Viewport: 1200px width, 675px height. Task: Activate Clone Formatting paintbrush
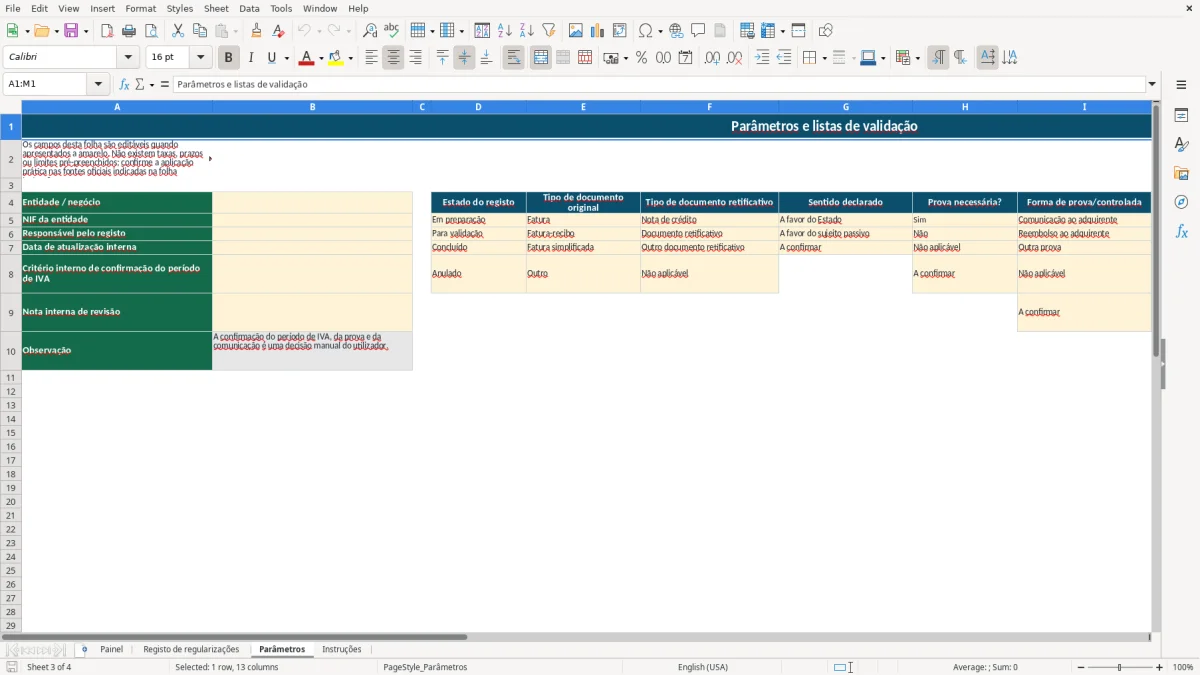(x=257, y=31)
